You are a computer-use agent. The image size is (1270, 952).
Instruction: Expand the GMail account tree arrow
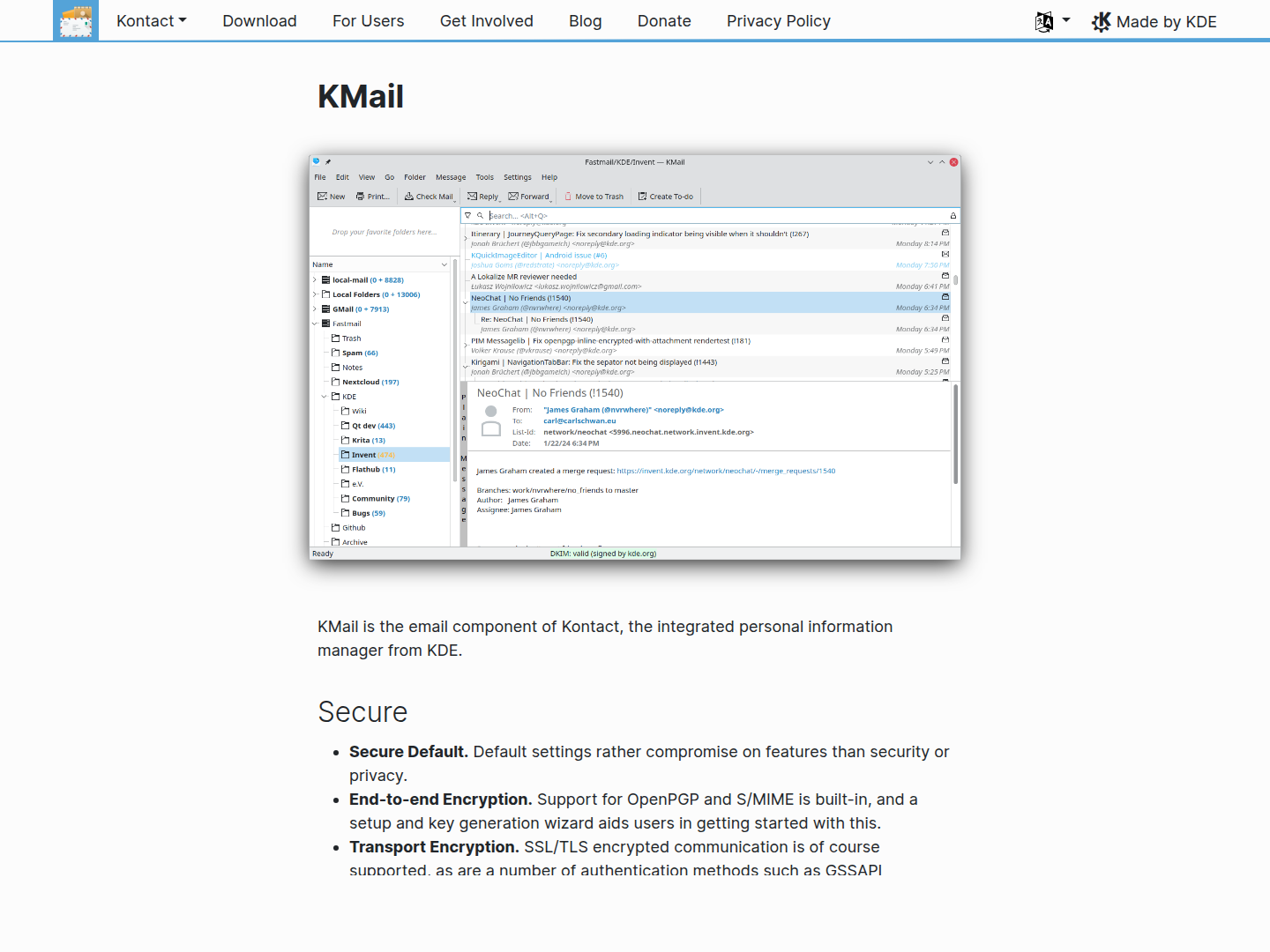tap(315, 309)
